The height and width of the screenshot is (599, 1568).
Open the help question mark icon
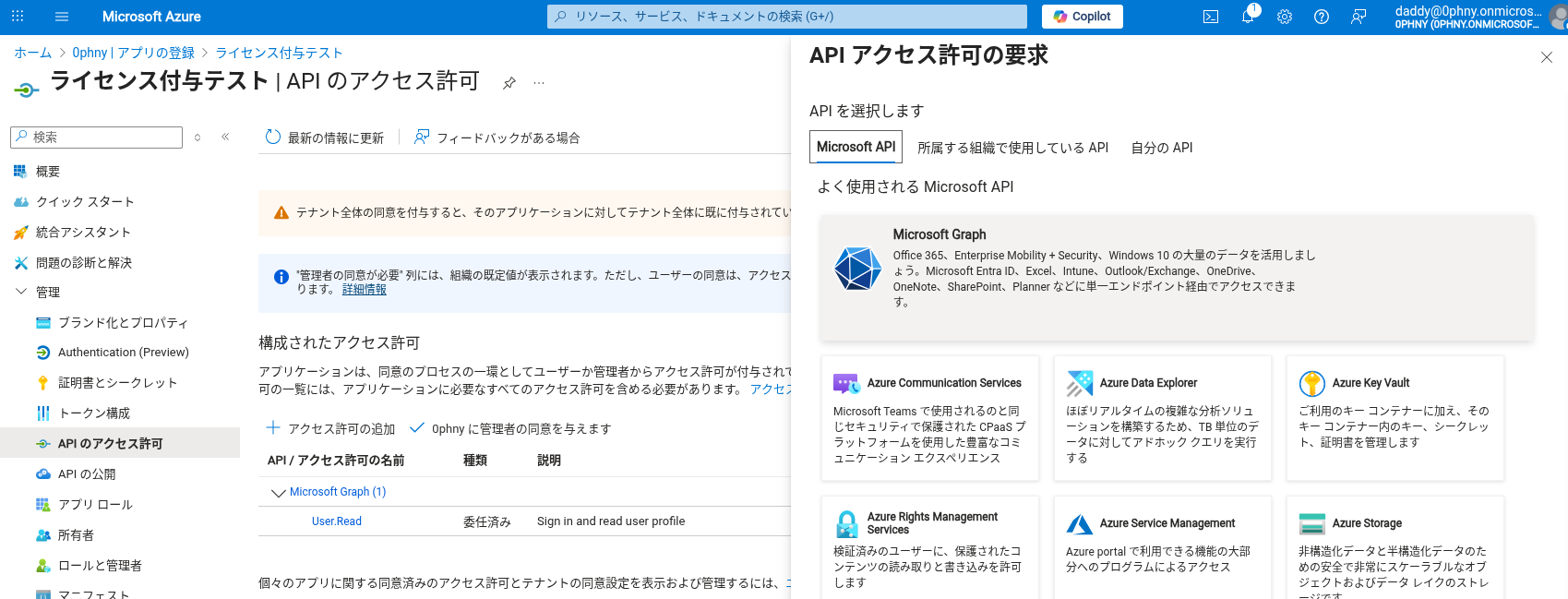coord(1322,17)
